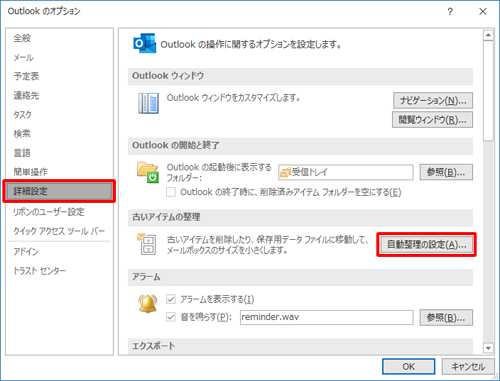Click the Outlook window customize pane icon

[x=148, y=103]
